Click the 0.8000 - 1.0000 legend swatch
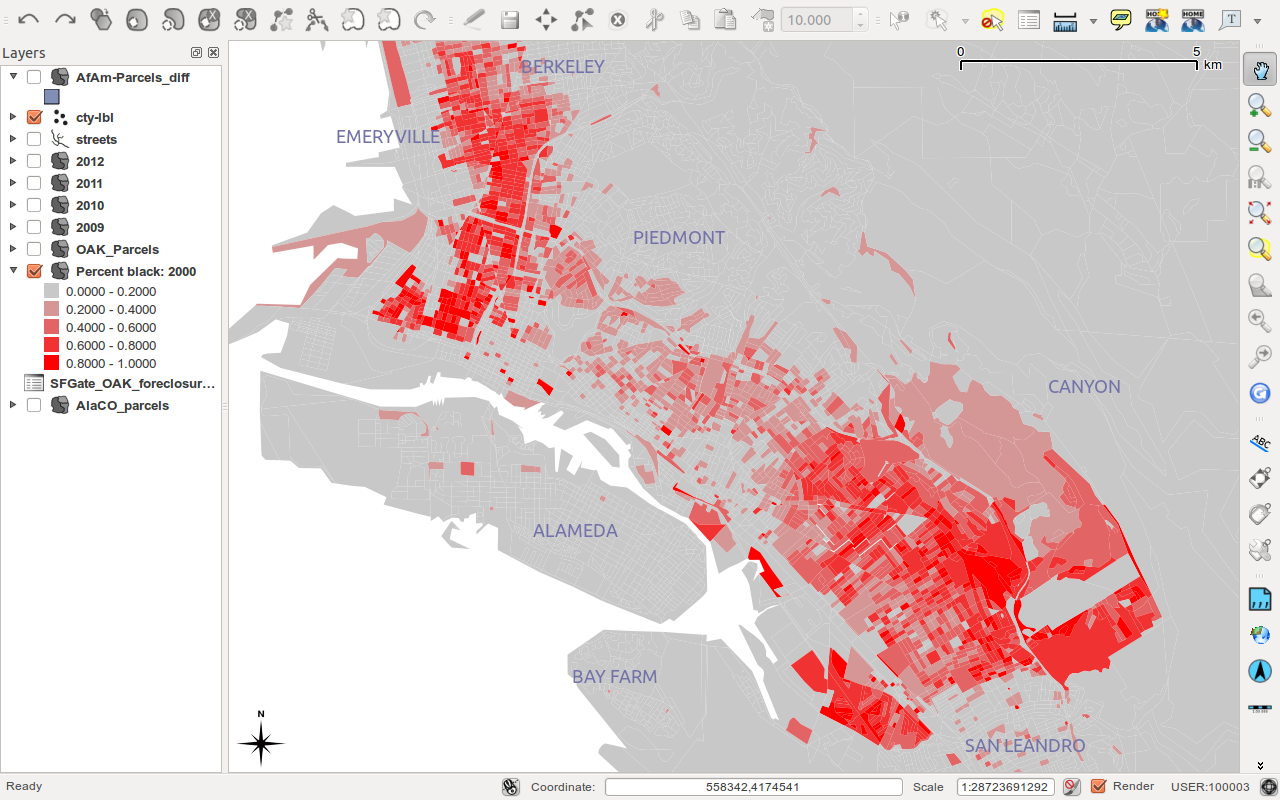The image size is (1280, 800). coord(51,363)
